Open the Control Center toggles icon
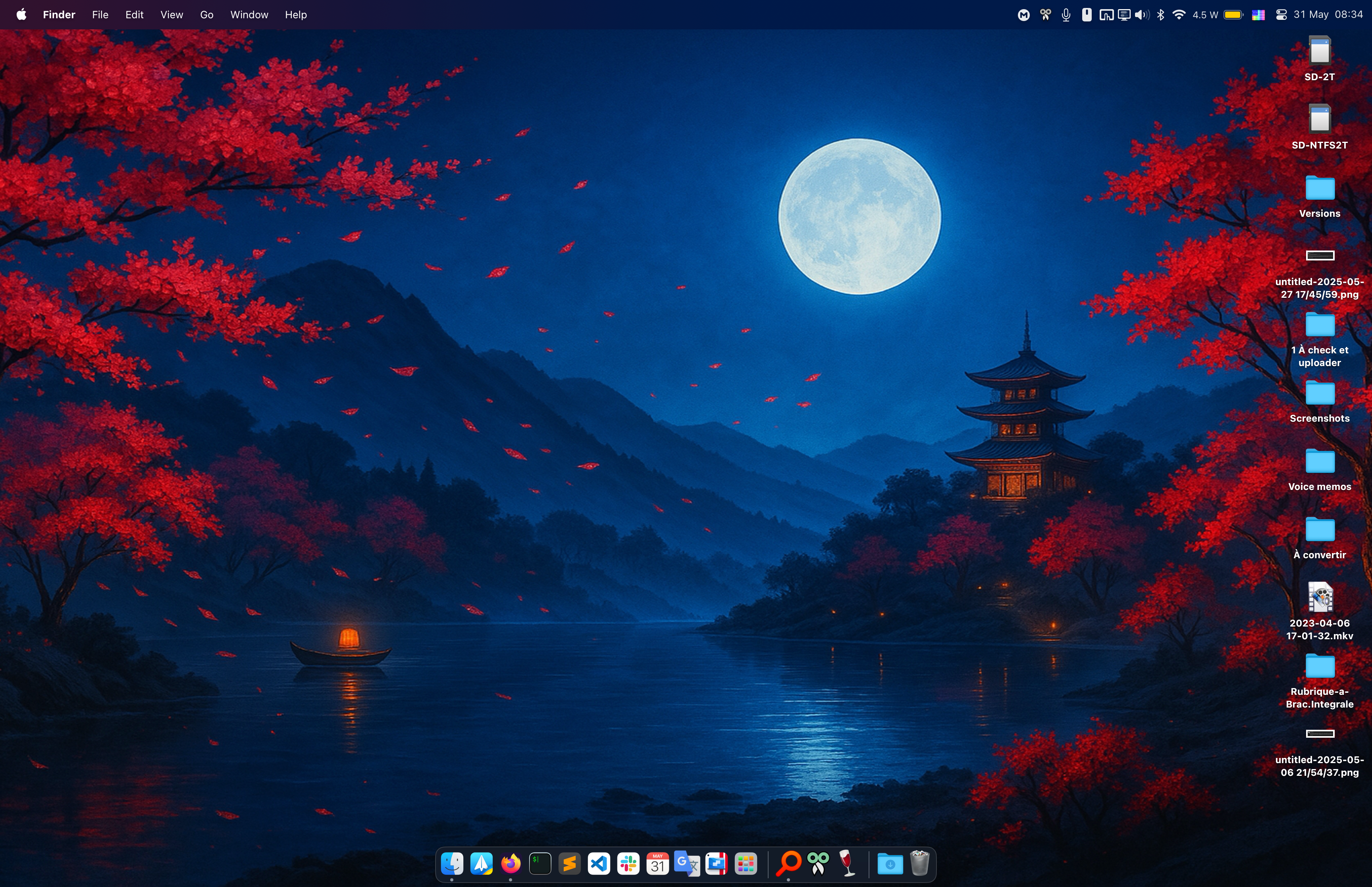Screen dimensions: 1372x887 click(1281, 15)
